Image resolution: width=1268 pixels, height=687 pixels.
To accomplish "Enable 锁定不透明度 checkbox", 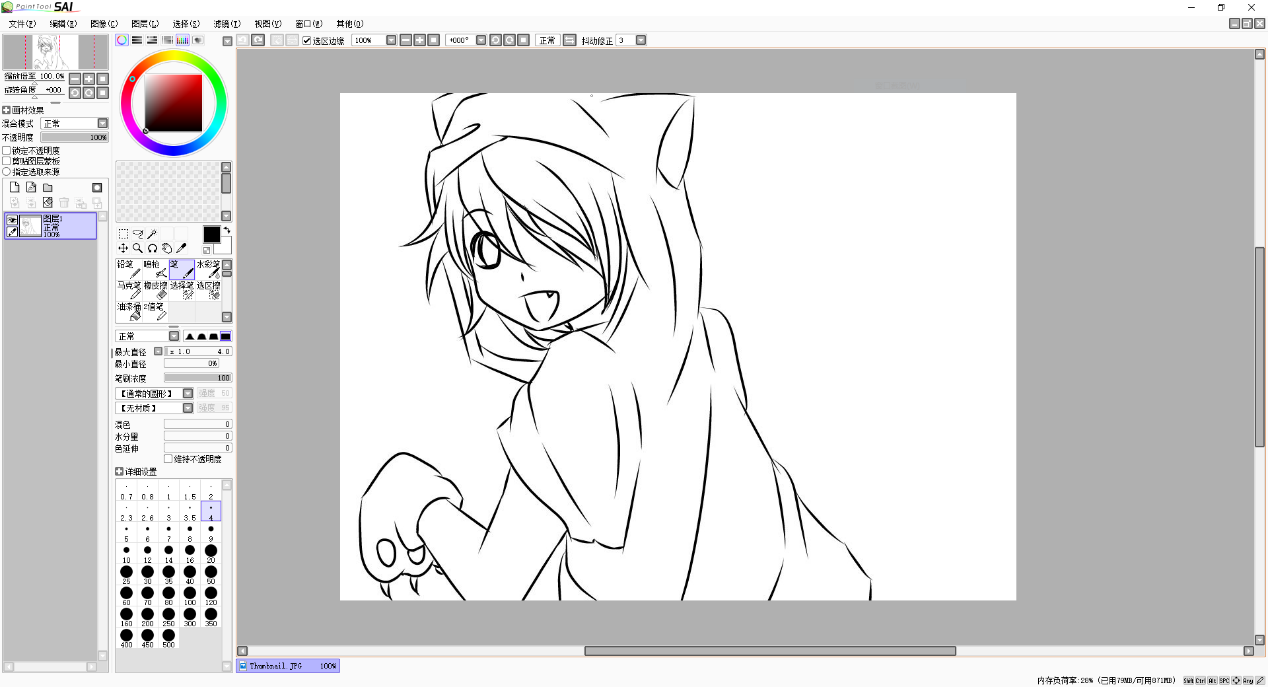I will 7,150.
